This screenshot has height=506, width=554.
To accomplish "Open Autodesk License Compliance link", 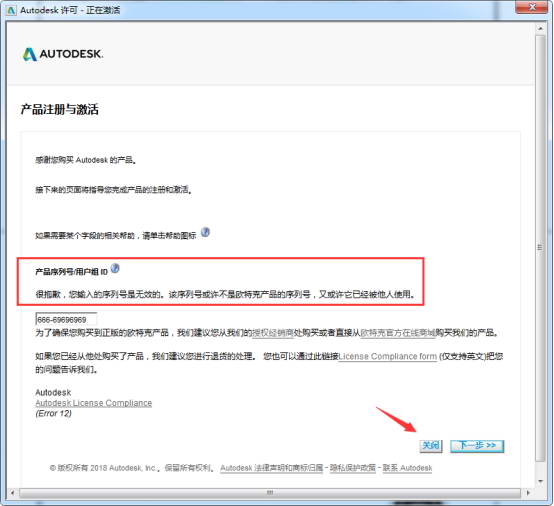I will click(x=94, y=403).
